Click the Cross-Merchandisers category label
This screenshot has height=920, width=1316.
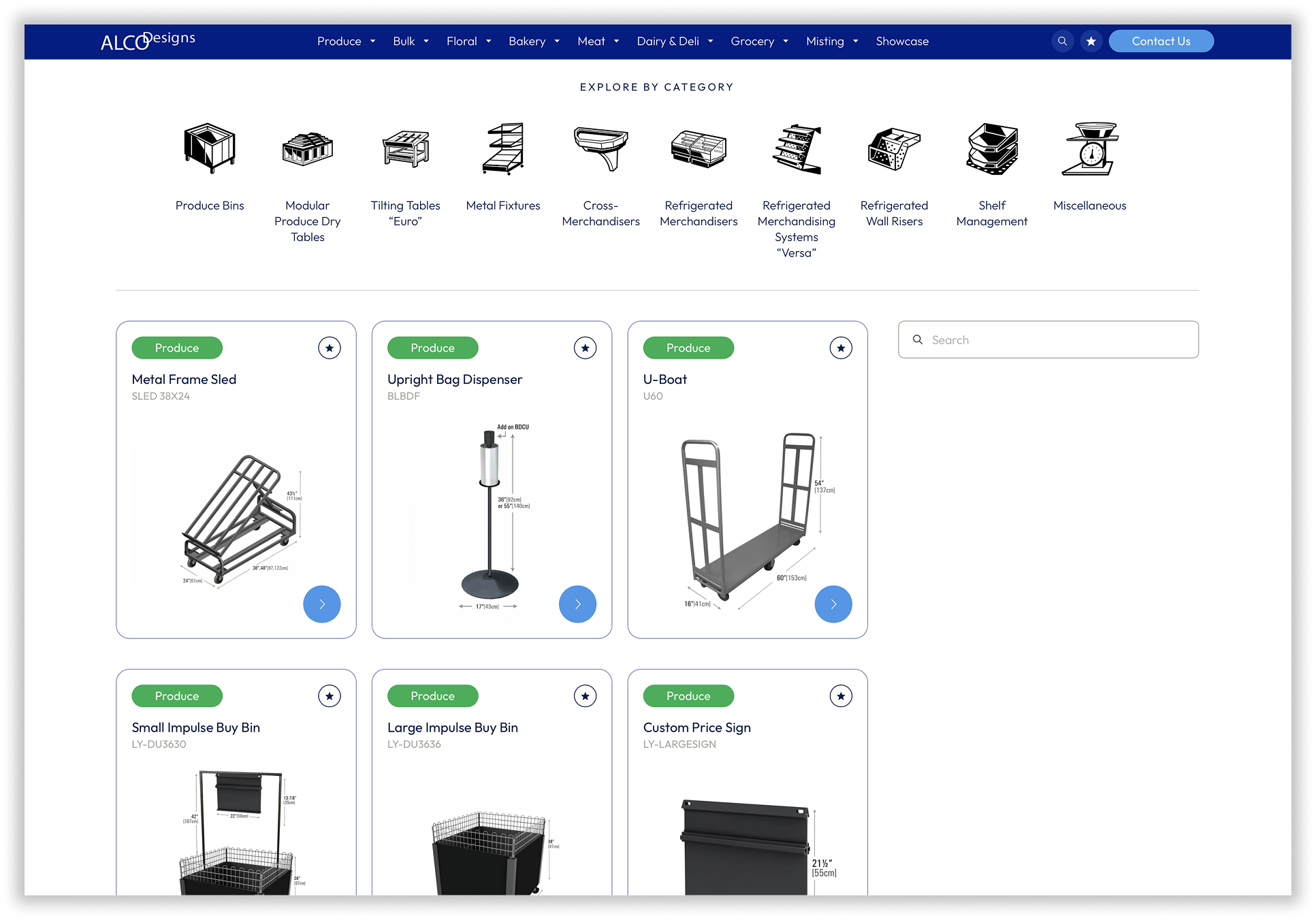coord(601,214)
